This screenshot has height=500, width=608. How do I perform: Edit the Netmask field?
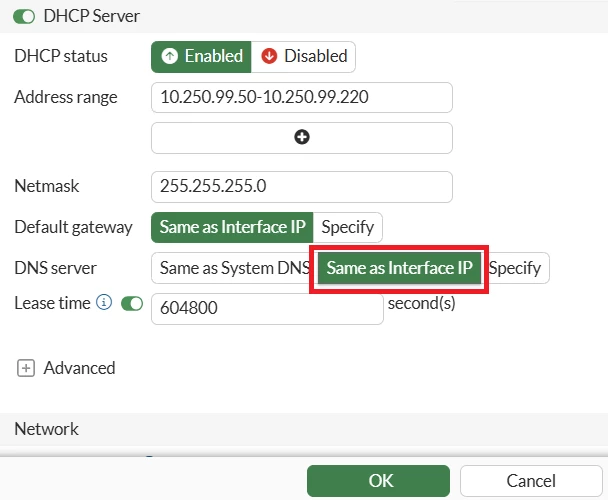pos(302,187)
